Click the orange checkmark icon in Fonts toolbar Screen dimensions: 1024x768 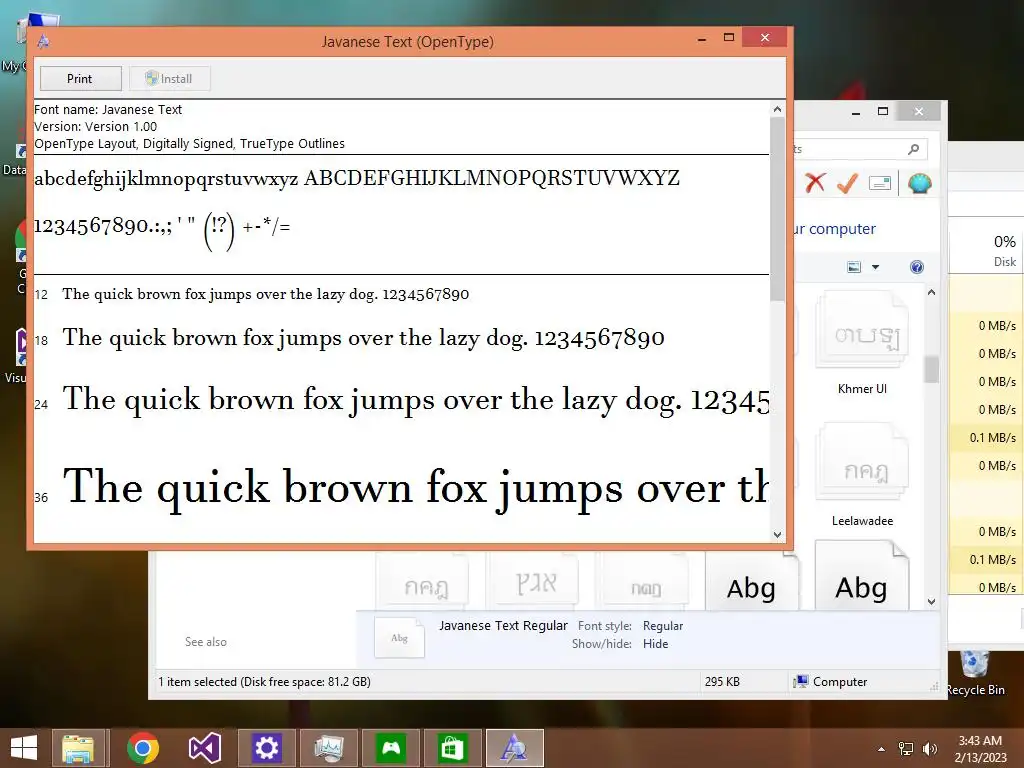point(847,183)
